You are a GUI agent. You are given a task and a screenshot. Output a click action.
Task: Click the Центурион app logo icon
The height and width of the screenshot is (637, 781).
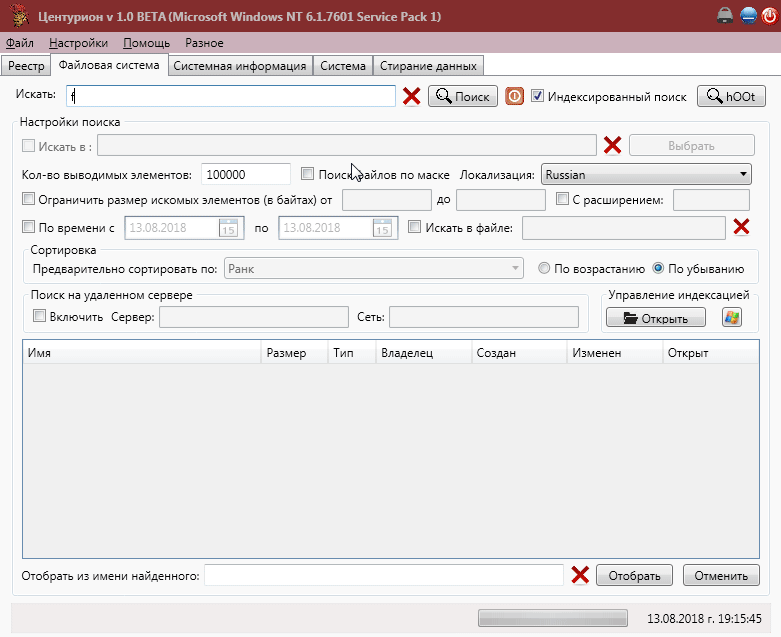(18, 16)
